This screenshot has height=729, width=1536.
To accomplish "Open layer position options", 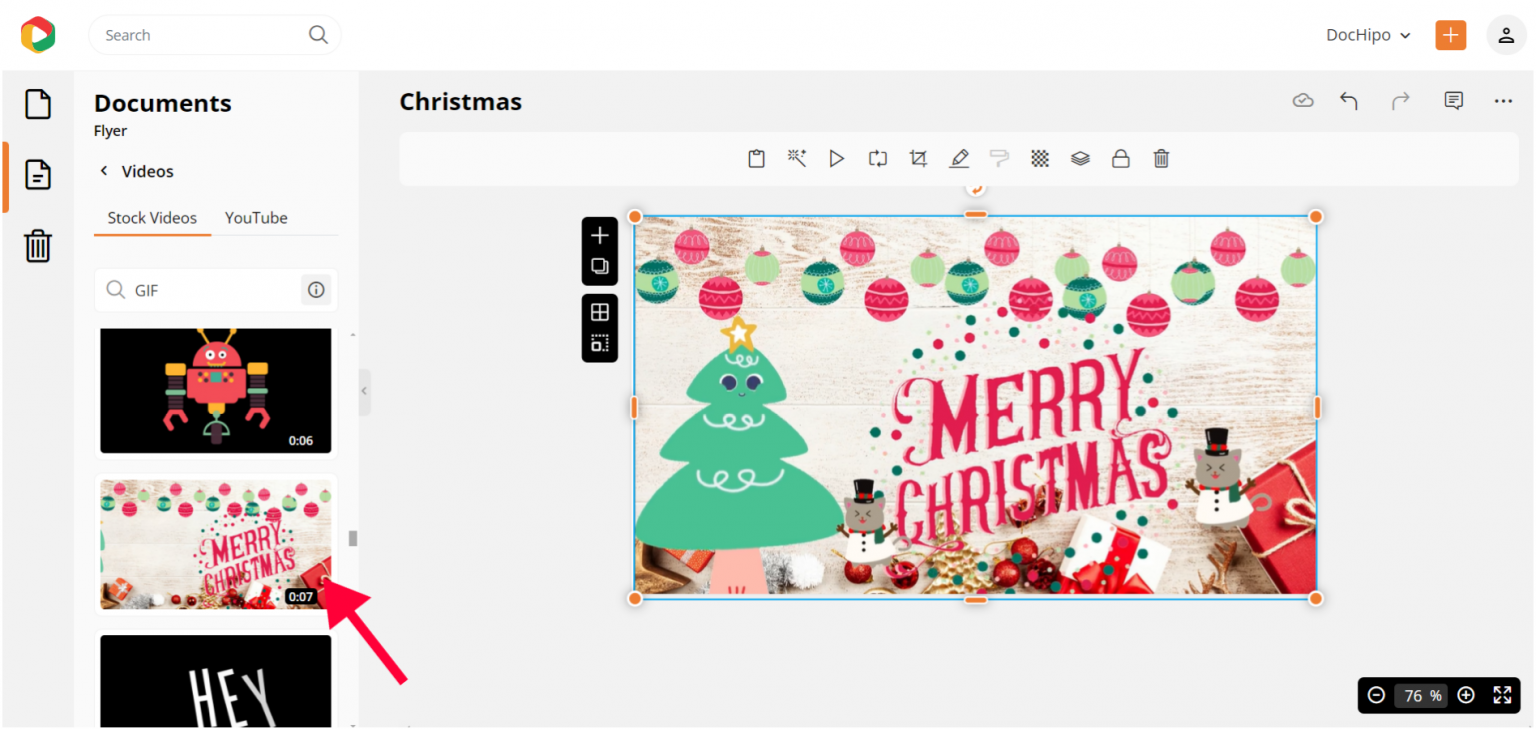I will (1079, 158).
